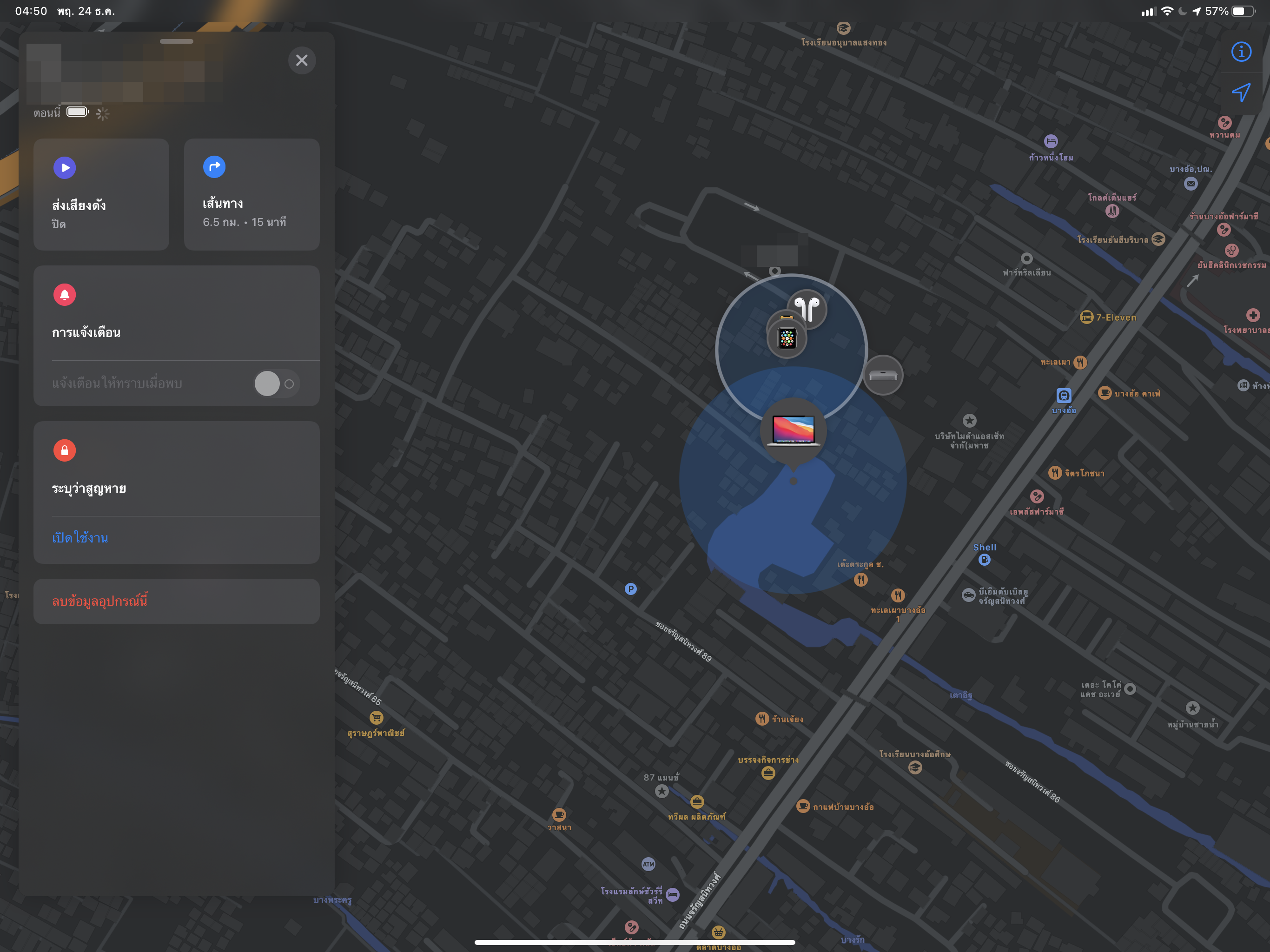This screenshot has width=1270, height=952.
Task: Tap the ตลาดบางอ้อ market pin
Action: tap(718, 932)
